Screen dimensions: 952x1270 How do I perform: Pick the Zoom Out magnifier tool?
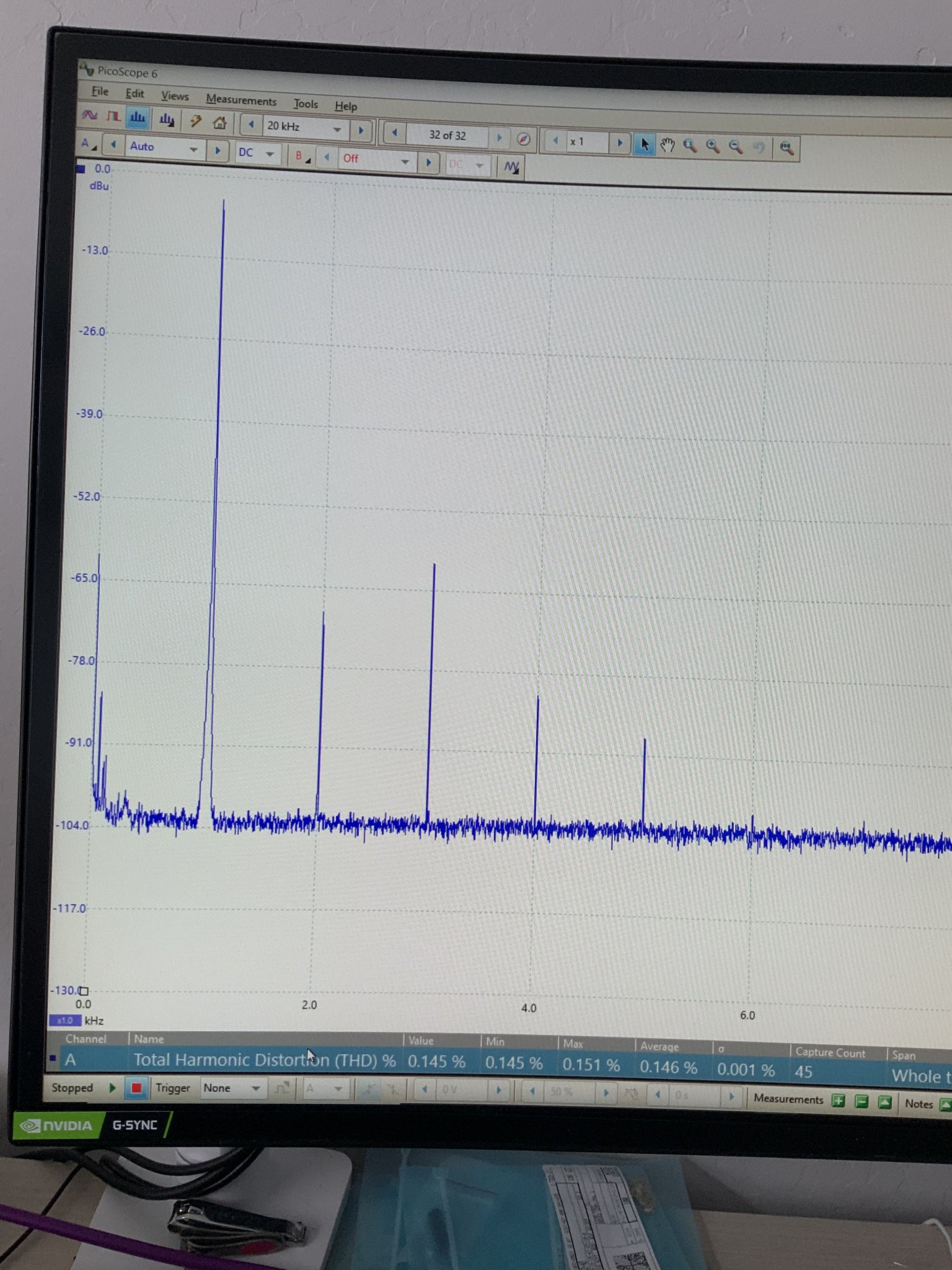(x=736, y=148)
